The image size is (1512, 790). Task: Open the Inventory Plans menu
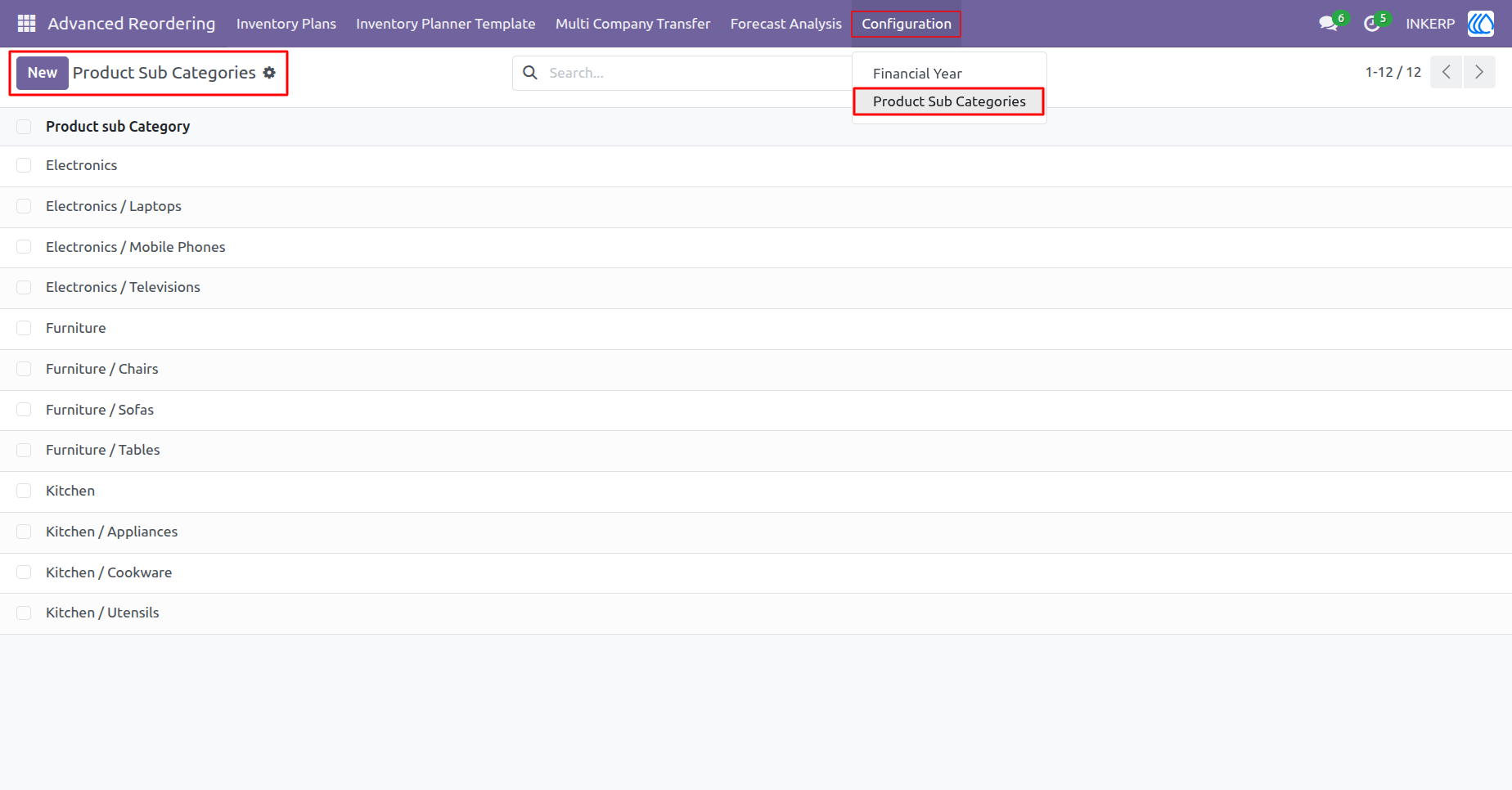[286, 24]
